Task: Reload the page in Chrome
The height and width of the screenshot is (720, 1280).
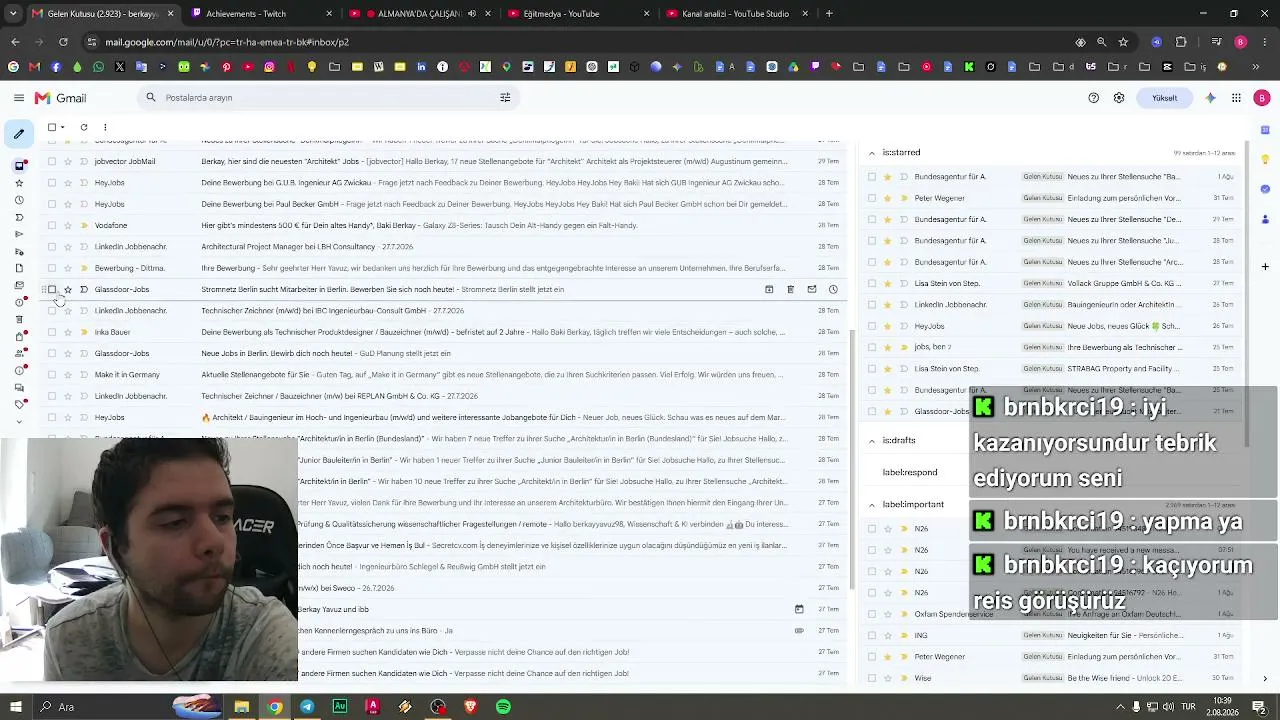Action: pos(63,42)
